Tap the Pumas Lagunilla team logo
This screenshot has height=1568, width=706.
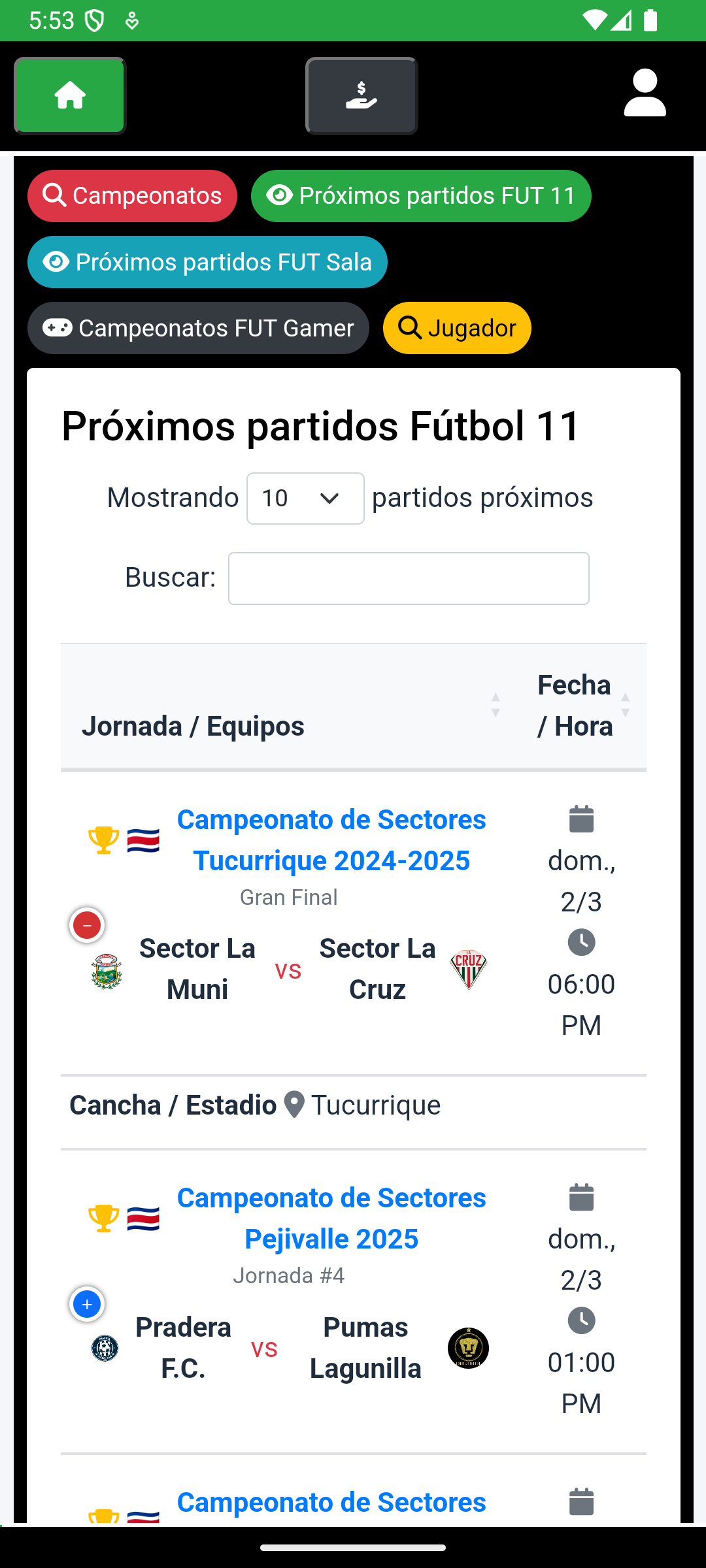point(468,1348)
